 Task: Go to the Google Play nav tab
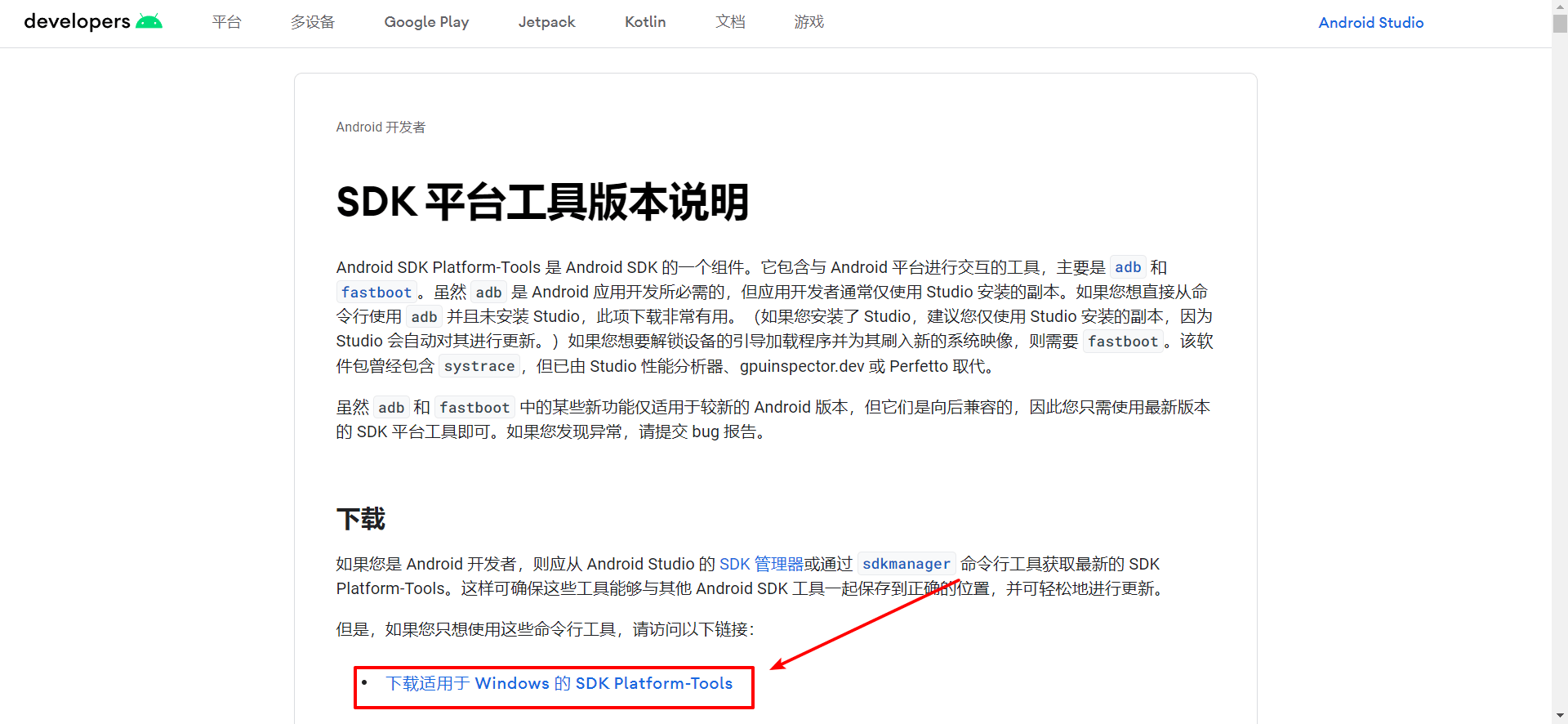point(426,22)
